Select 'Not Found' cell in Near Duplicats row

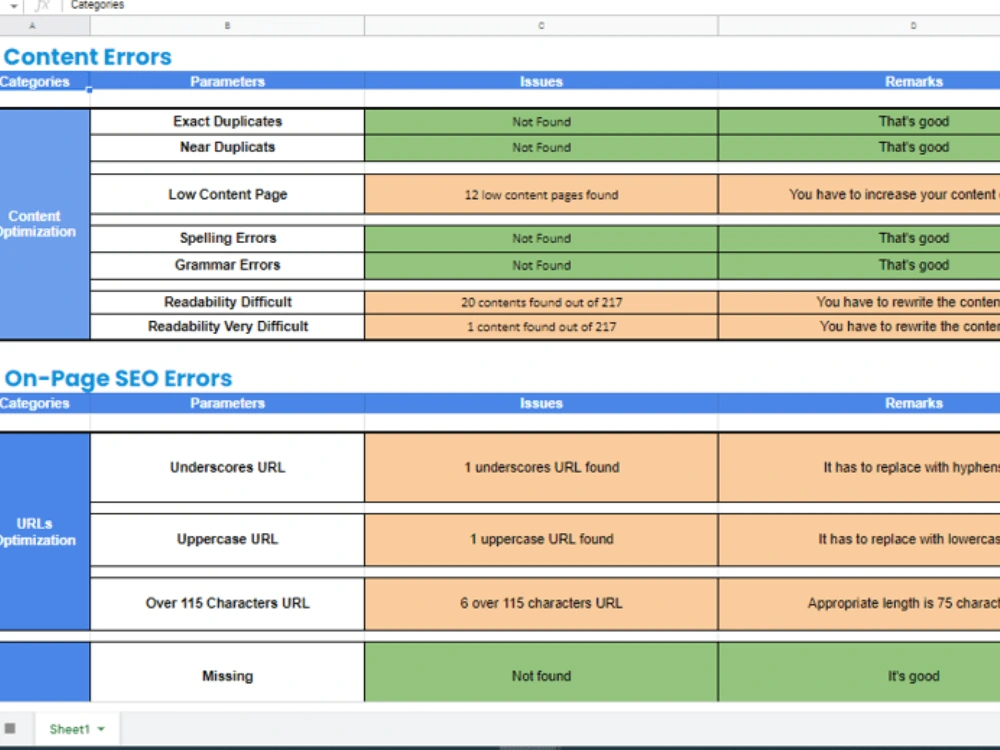click(x=541, y=147)
